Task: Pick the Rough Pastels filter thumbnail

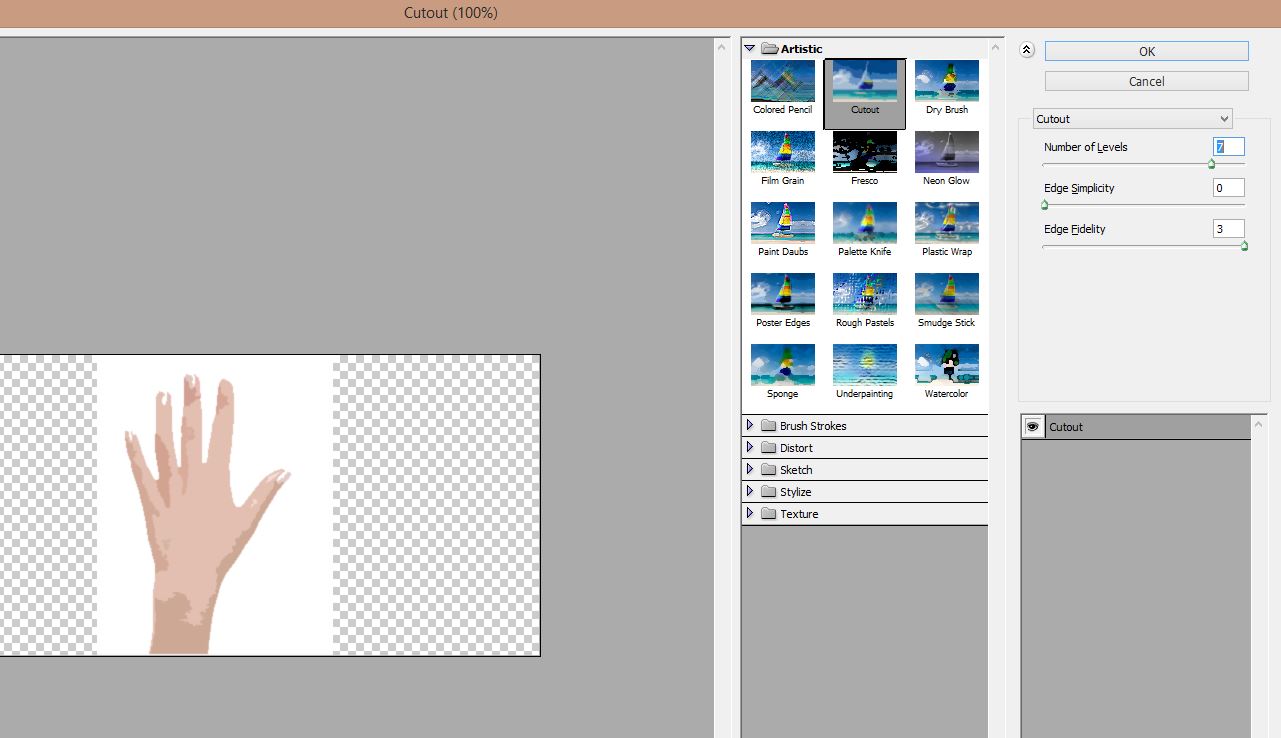Action: pos(864,295)
